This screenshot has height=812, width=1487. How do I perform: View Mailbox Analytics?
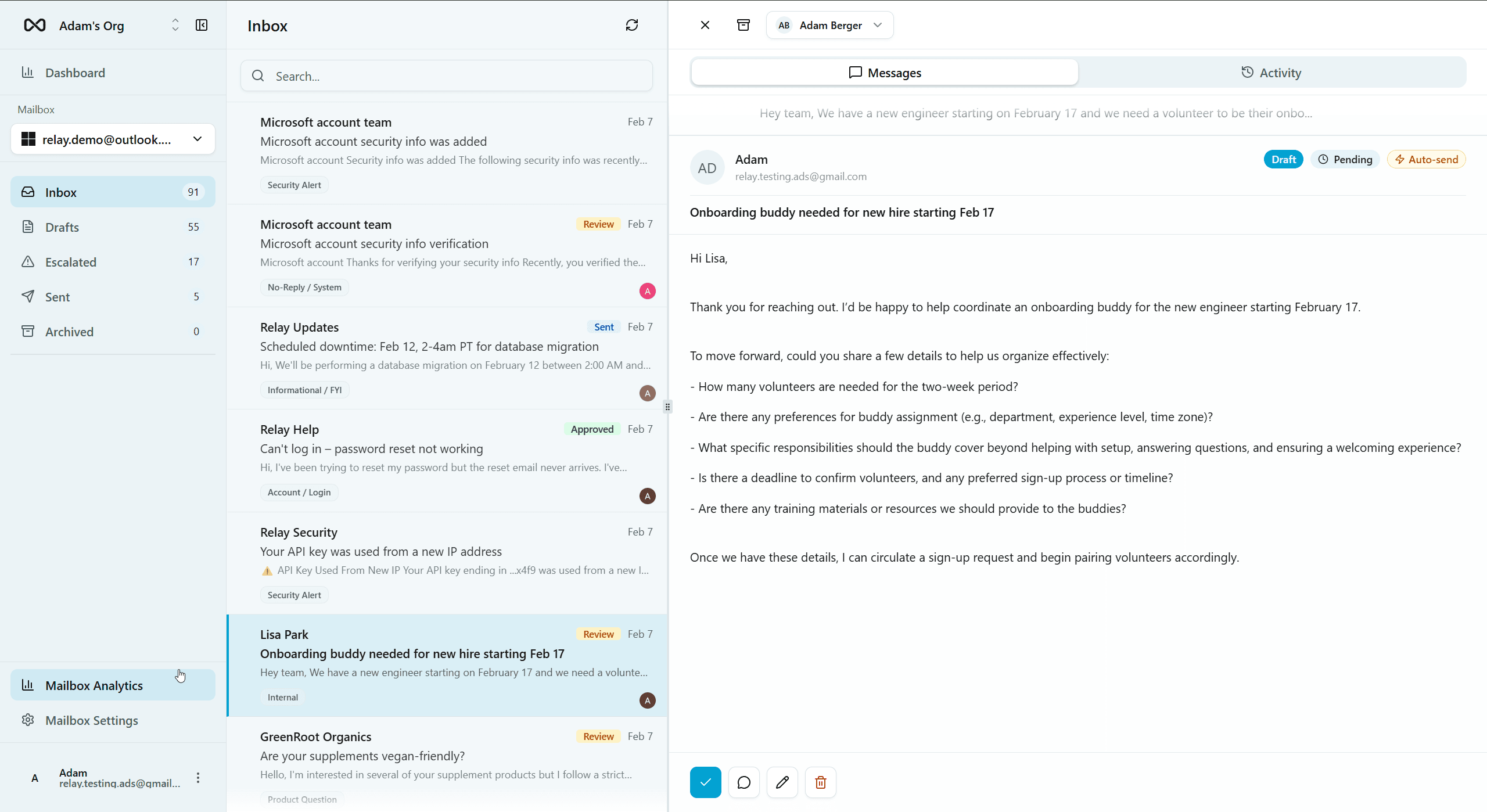pos(94,685)
